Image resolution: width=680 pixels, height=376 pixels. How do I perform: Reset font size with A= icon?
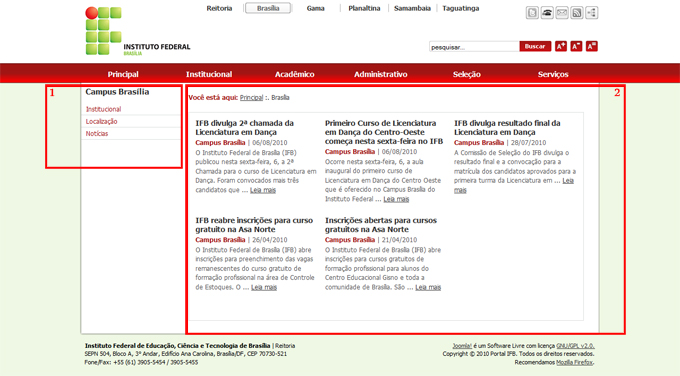click(x=592, y=46)
